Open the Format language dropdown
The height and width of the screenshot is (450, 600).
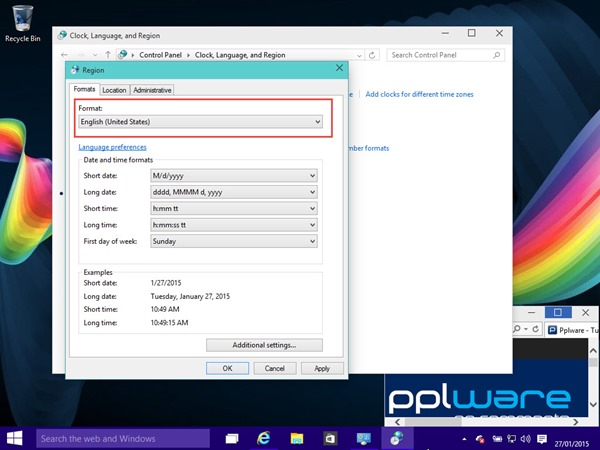201,122
